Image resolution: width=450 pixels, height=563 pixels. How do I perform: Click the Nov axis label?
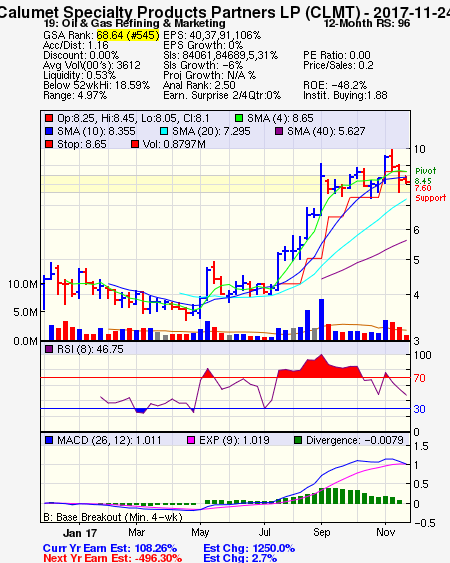385,532
